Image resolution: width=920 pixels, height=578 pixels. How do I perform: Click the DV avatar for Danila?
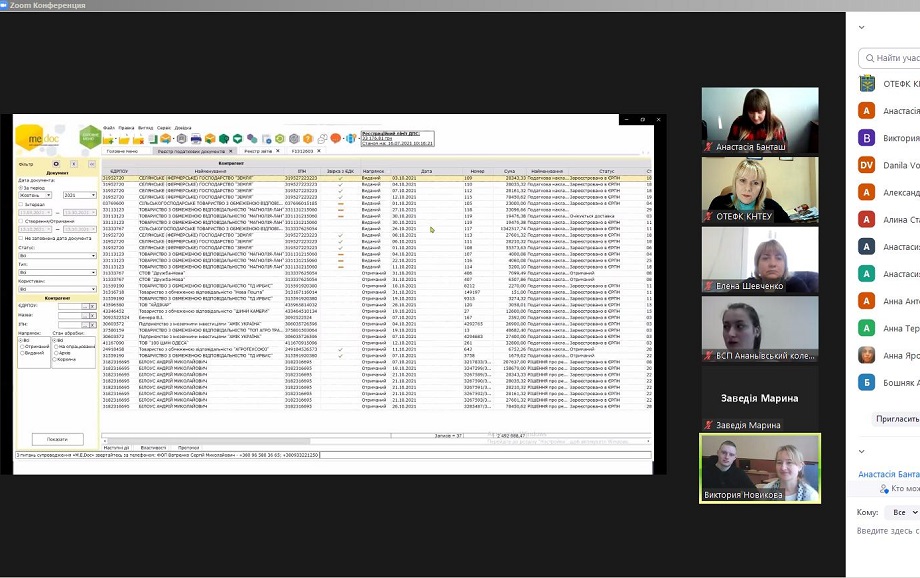[x=867, y=165]
